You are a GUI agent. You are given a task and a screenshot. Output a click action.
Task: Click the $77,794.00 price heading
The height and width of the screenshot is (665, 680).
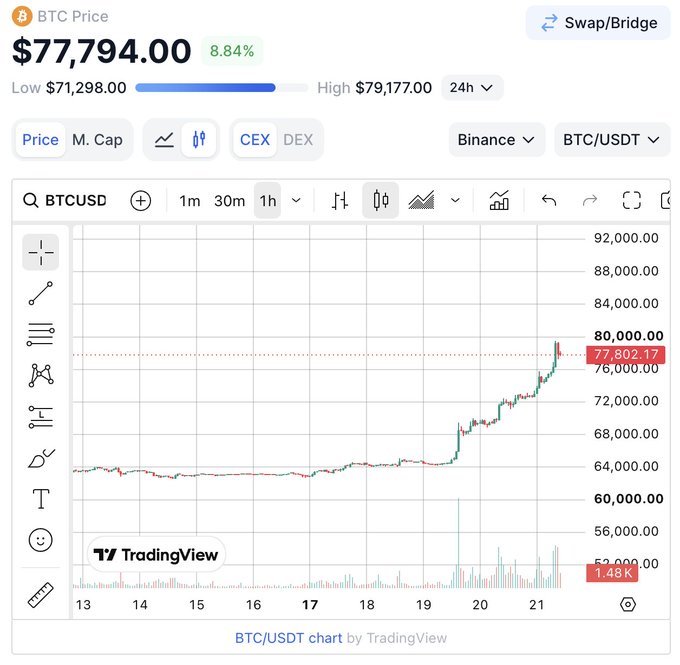click(x=101, y=51)
